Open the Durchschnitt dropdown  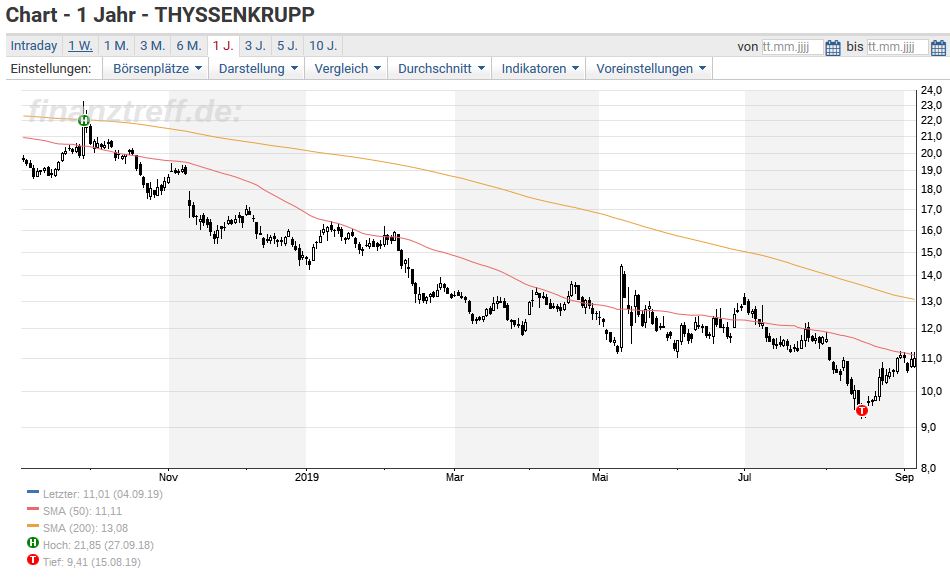(x=441, y=68)
